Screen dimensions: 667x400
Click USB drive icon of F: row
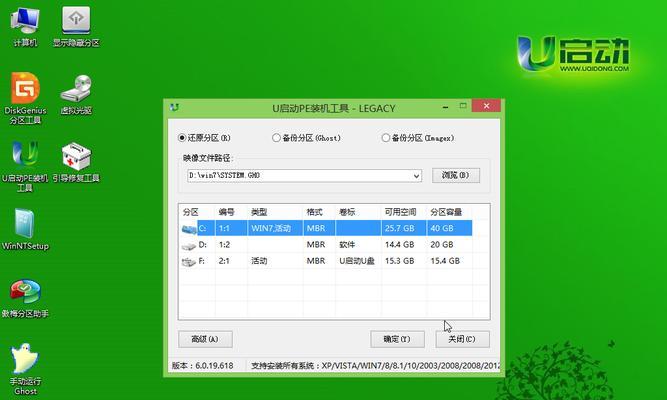tap(188, 262)
